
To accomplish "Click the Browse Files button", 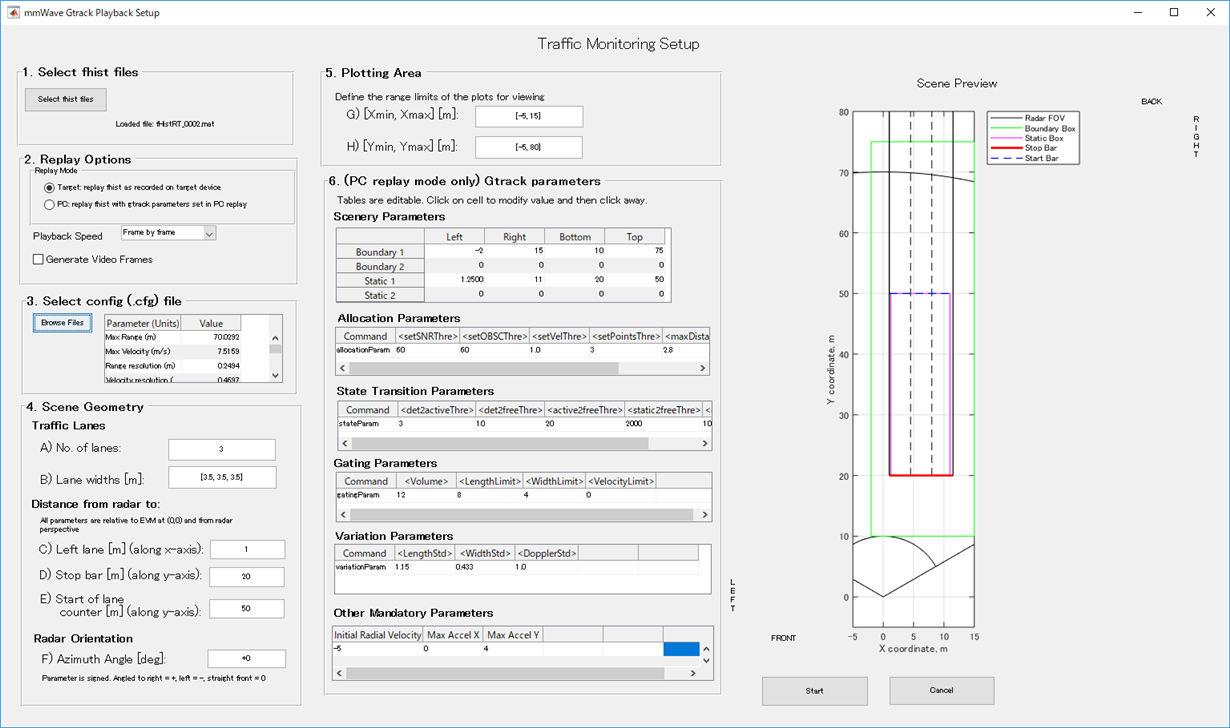I will pyautogui.click(x=62, y=323).
